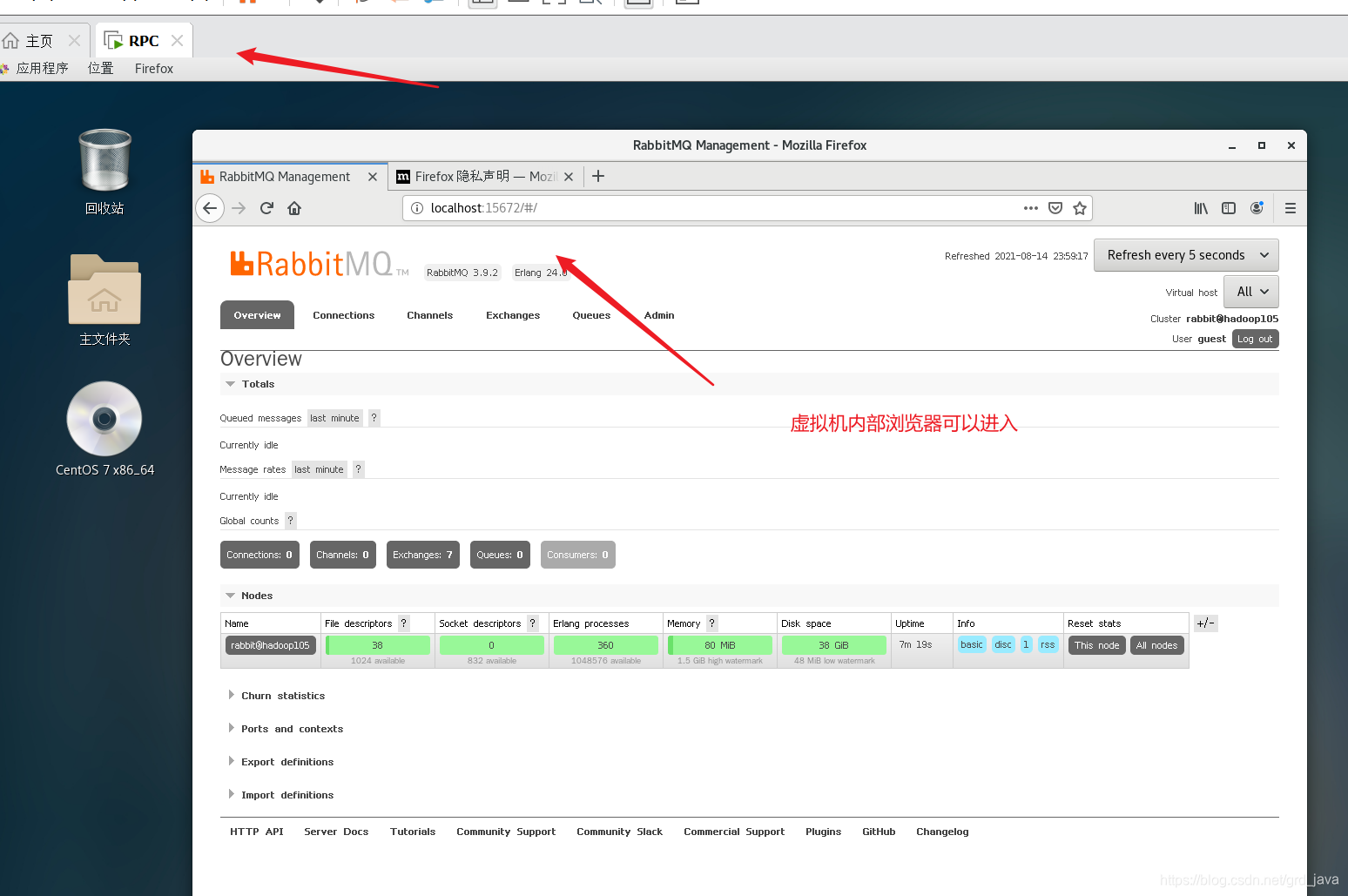Click help icon next to Message rates
1348x896 pixels.
click(x=358, y=469)
